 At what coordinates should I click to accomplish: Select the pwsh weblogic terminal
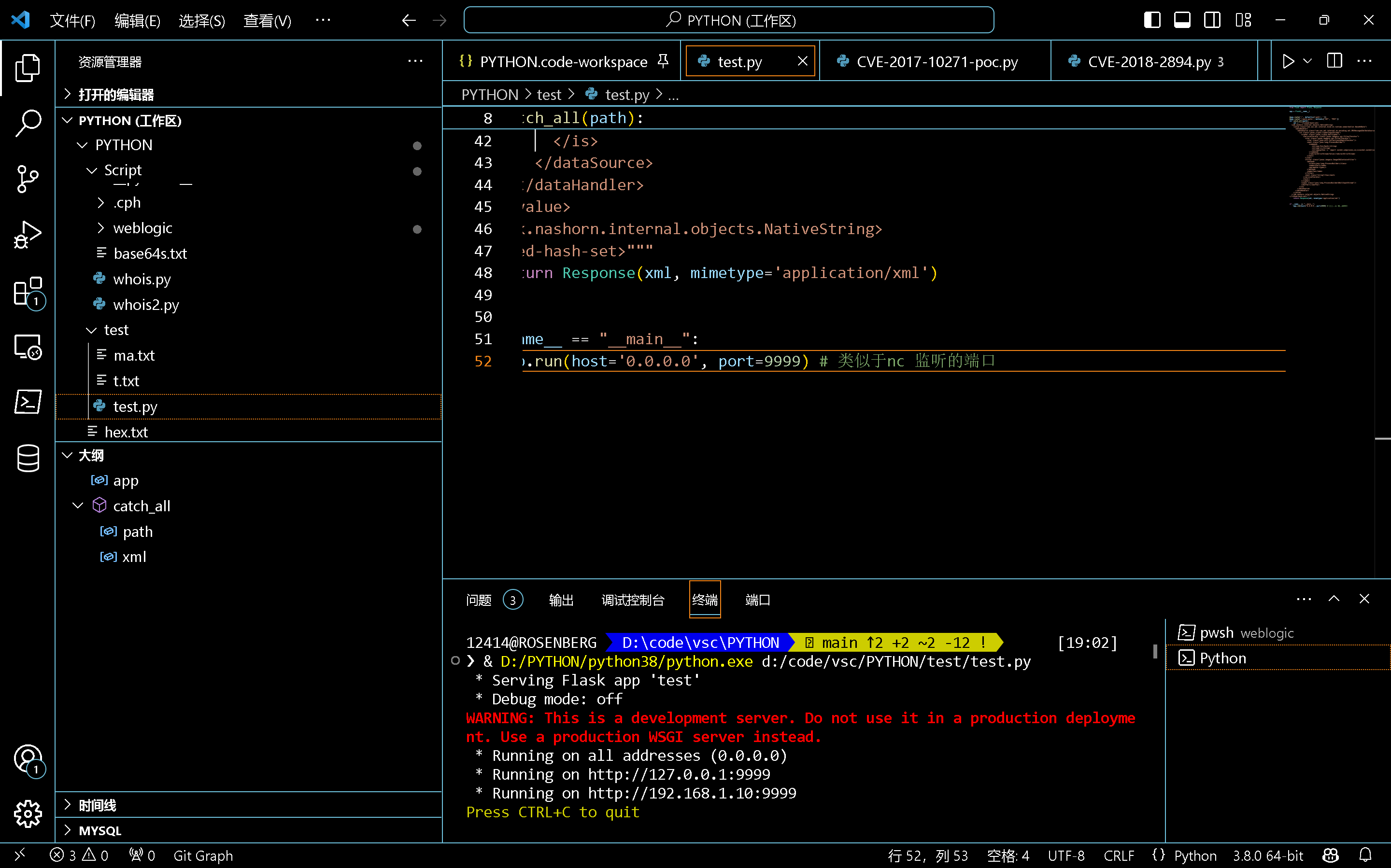coord(1278,632)
